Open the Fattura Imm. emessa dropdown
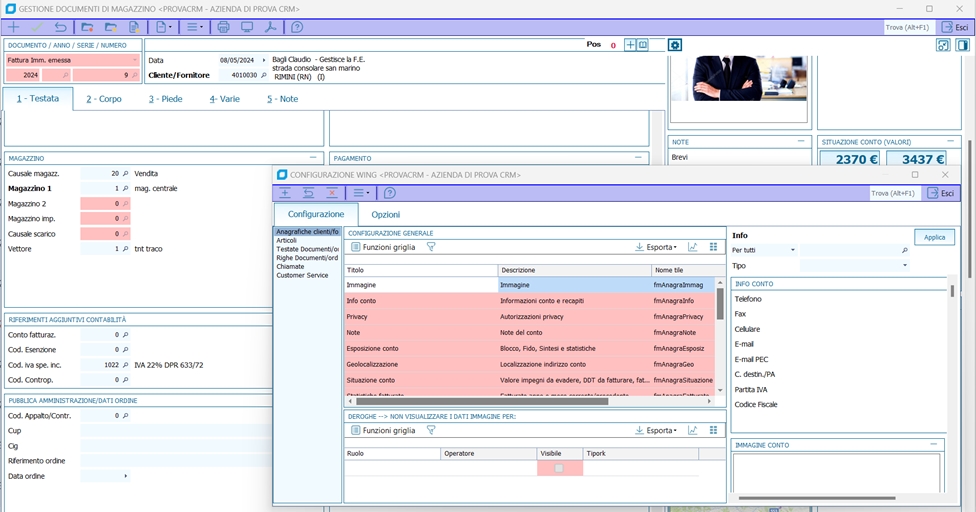The width and height of the screenshot is (976, 512). tap(72, 60)
